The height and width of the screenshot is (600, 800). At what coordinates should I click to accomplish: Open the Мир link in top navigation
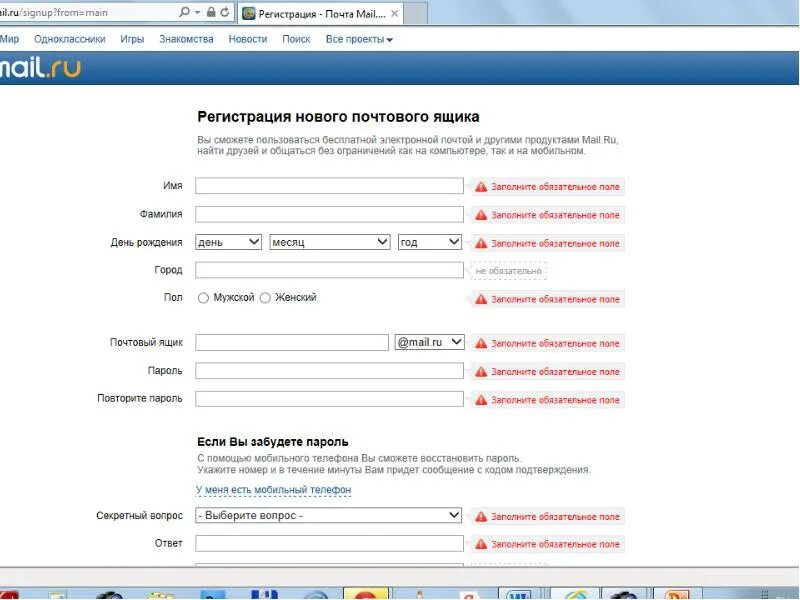9,39
